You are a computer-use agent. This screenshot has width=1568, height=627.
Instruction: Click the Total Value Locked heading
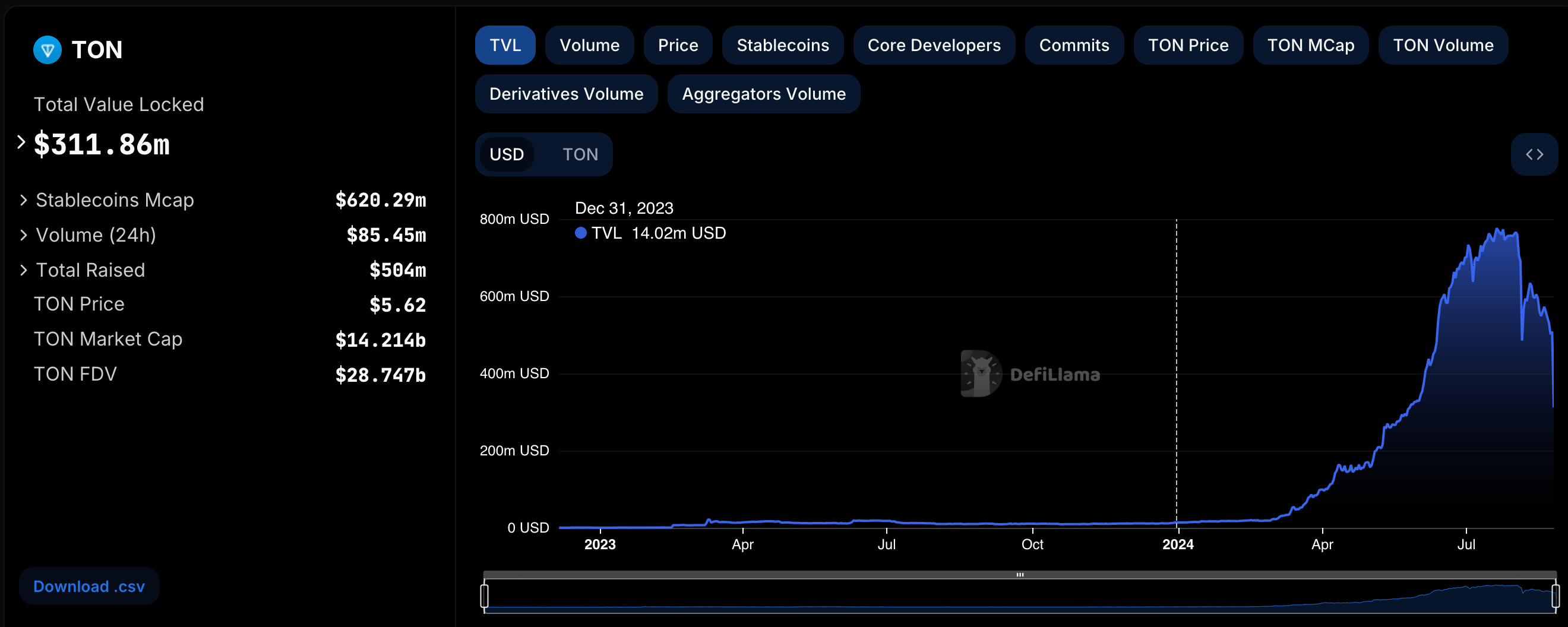click(119, 104)
